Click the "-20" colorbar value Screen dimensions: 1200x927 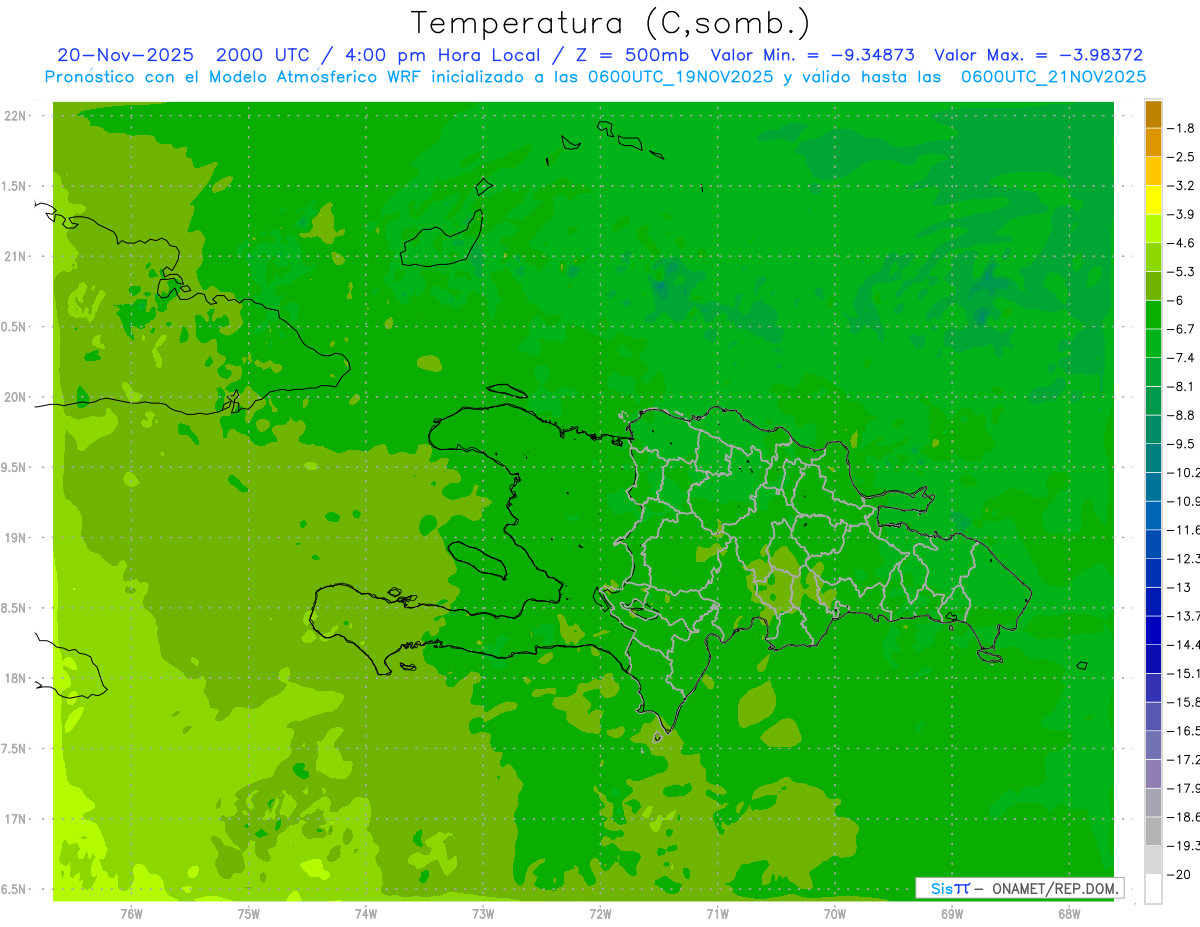(x=1179, y=874)
